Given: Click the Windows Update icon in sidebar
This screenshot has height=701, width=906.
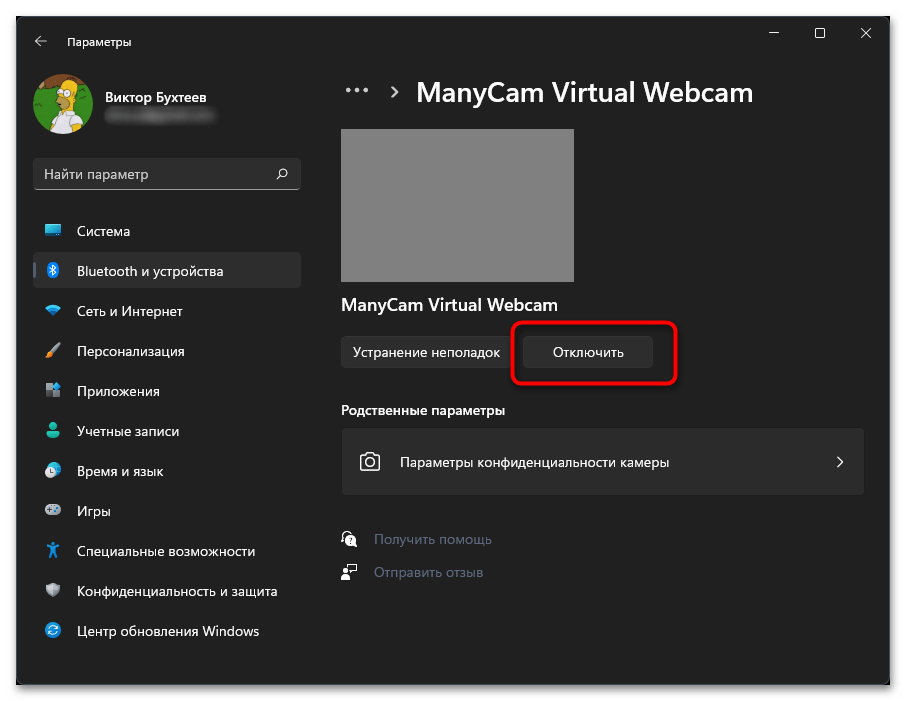Looking at the screenshot, I should click(53, 631).
